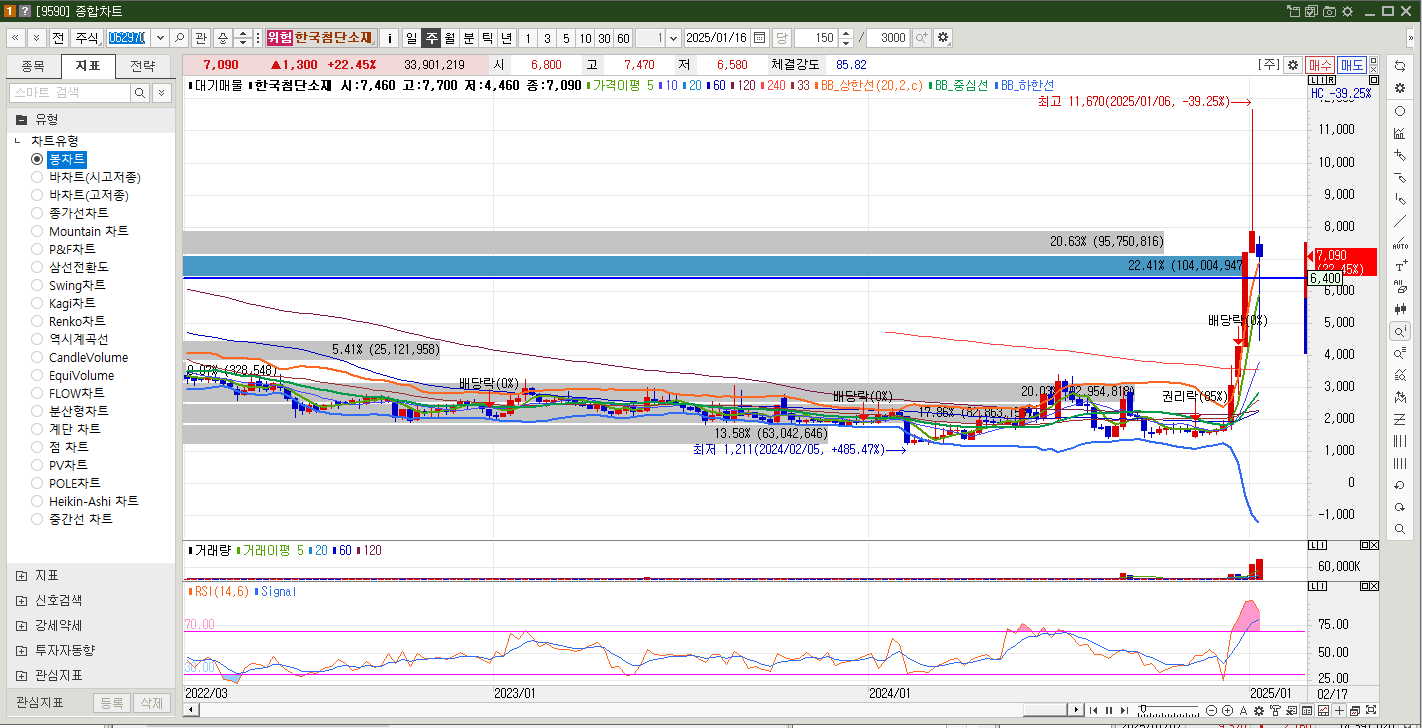Focus the 스마트 검색 input field

click(x=69, y=93)
